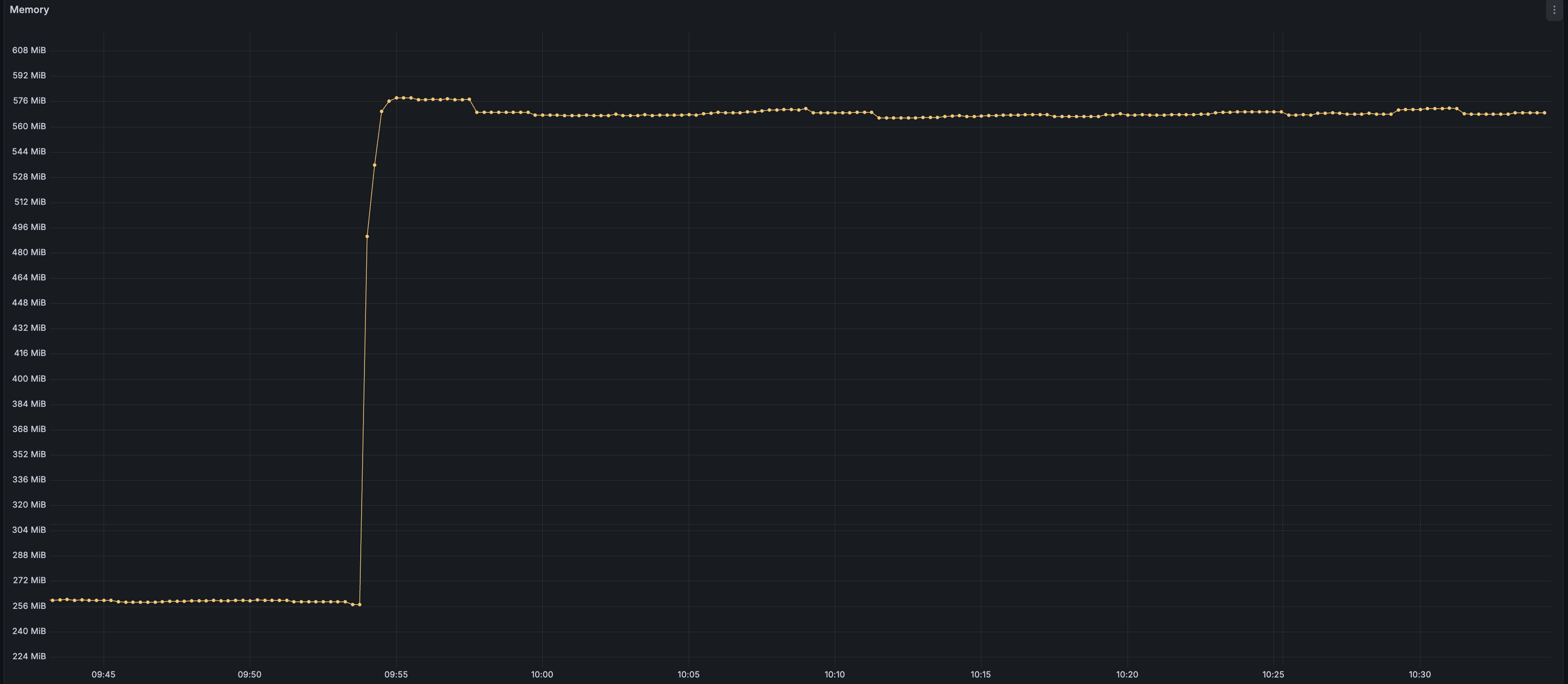Screen dimensions: 1568x684
Task: Click the lowest data point before the spike
Action: 359,604
